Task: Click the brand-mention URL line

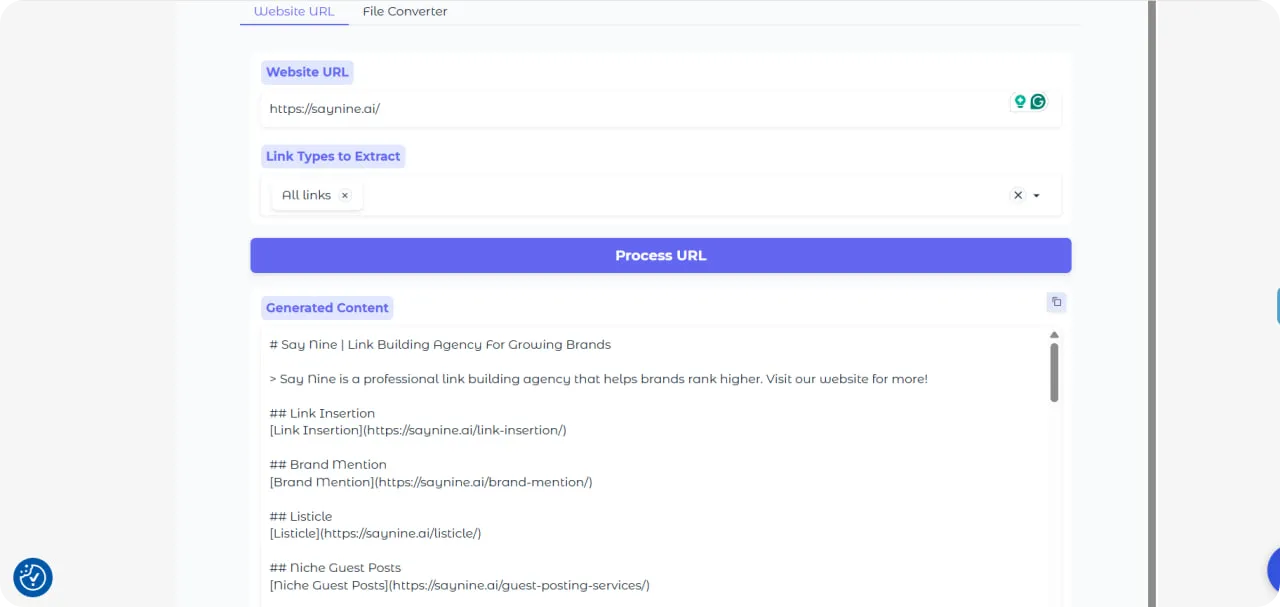Action: point(431,482)
